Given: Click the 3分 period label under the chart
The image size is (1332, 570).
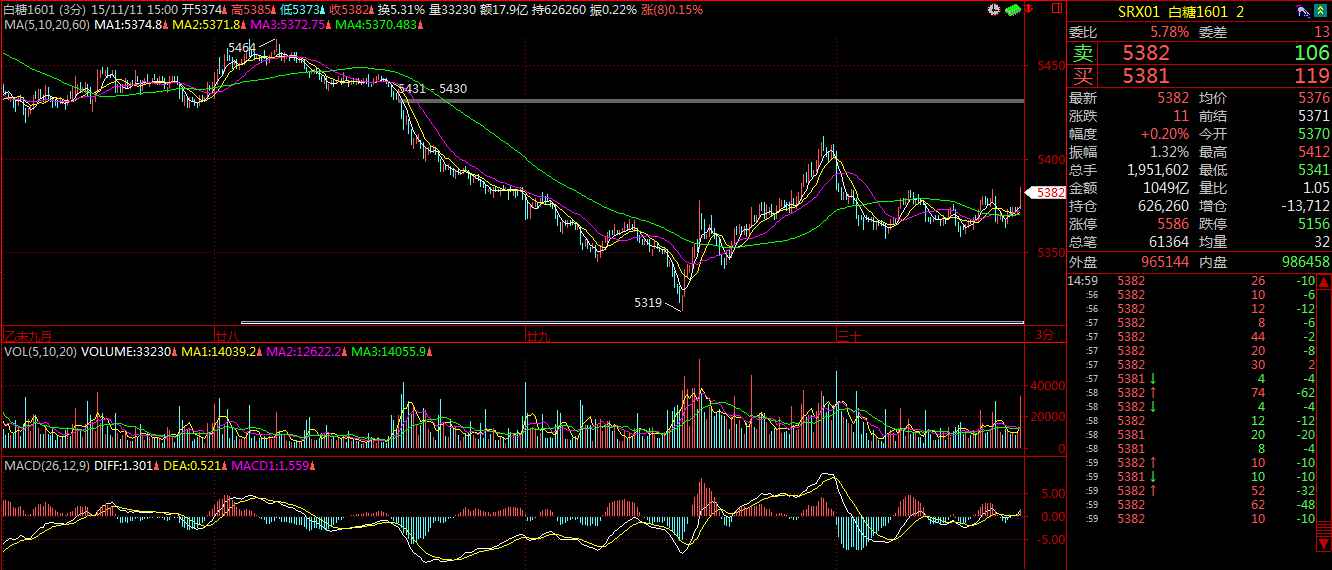Looking at the screenshot, I should [1044, 334].
